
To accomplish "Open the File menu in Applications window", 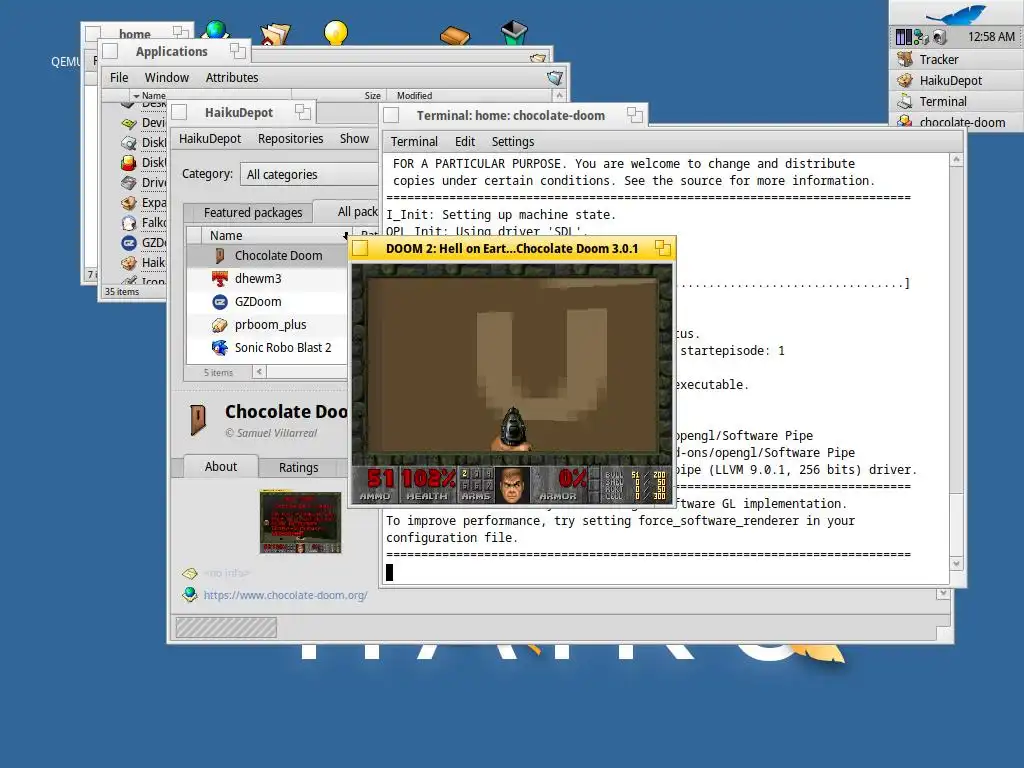I will 119,78.
